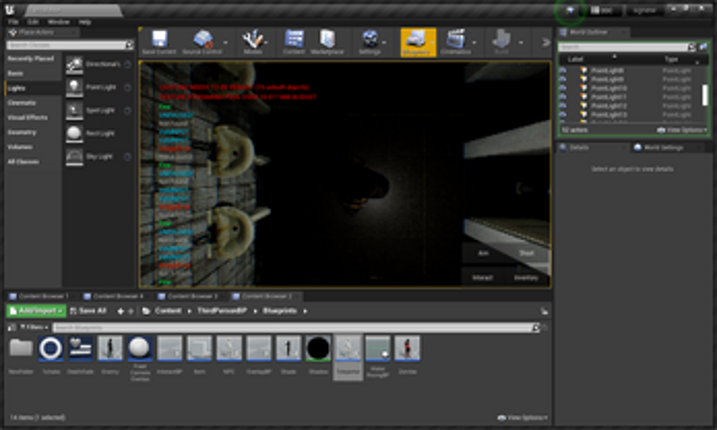Click the World Outliner add folder icon

pos(703,47)
